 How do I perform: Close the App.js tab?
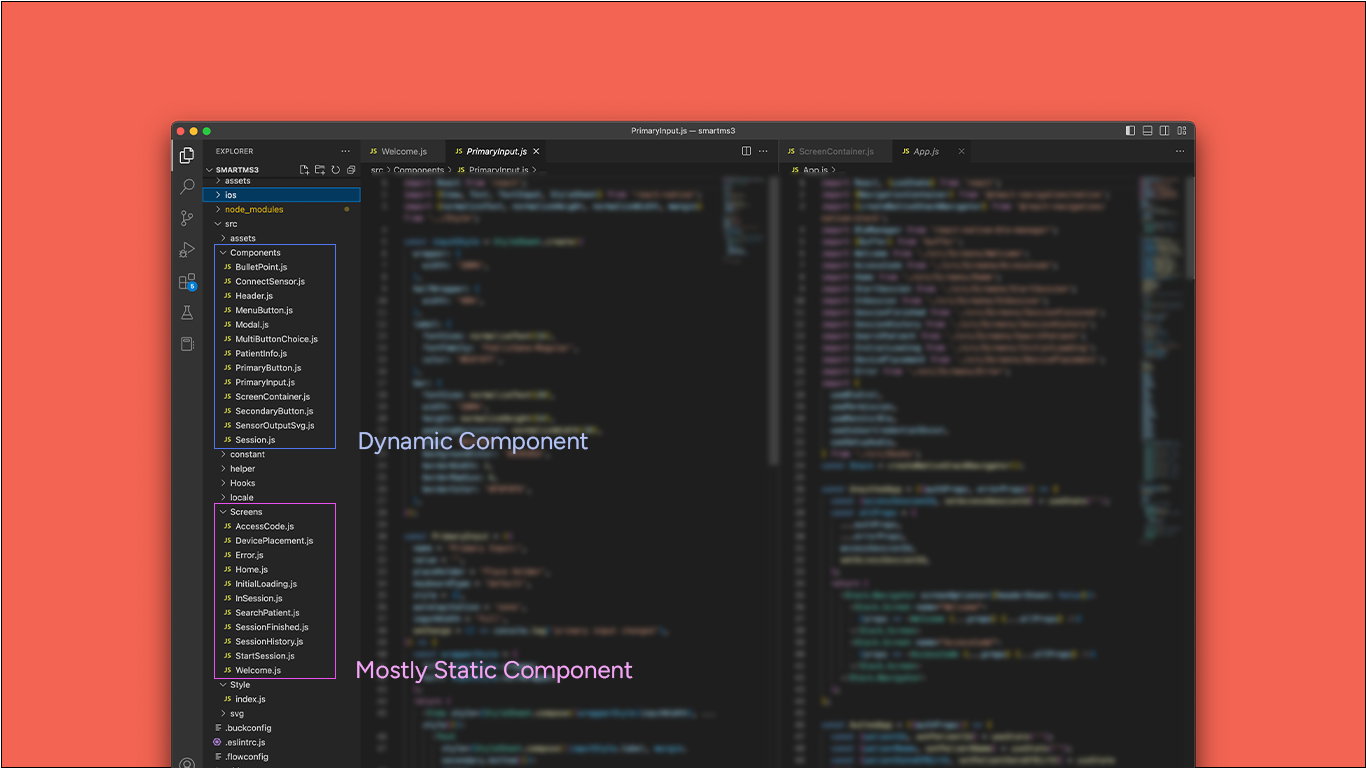[962, 151]
